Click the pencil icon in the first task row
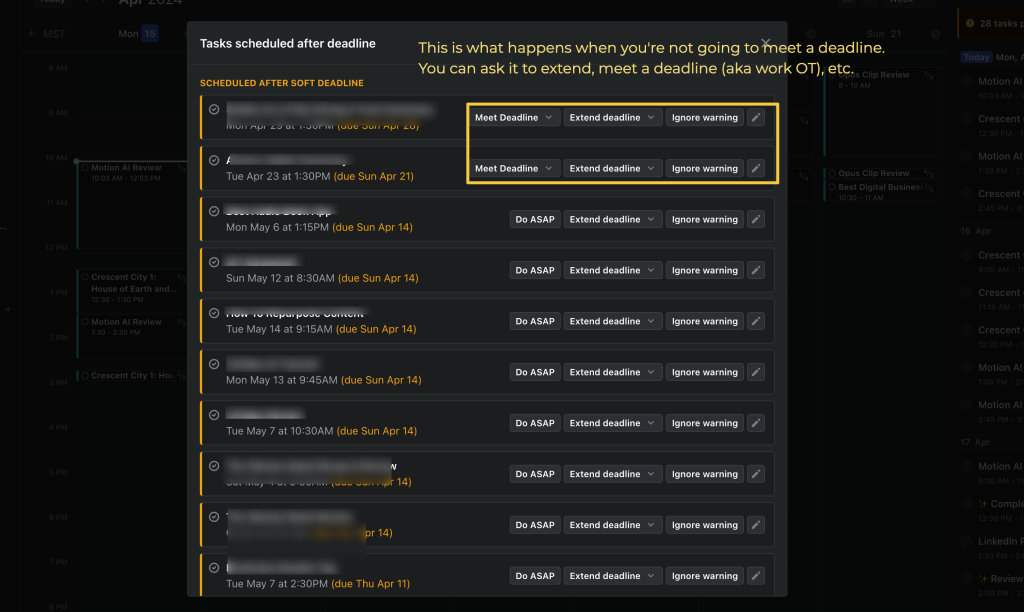Image resolution: width=1024 pixels, height=612 pixels. point(756,118)
